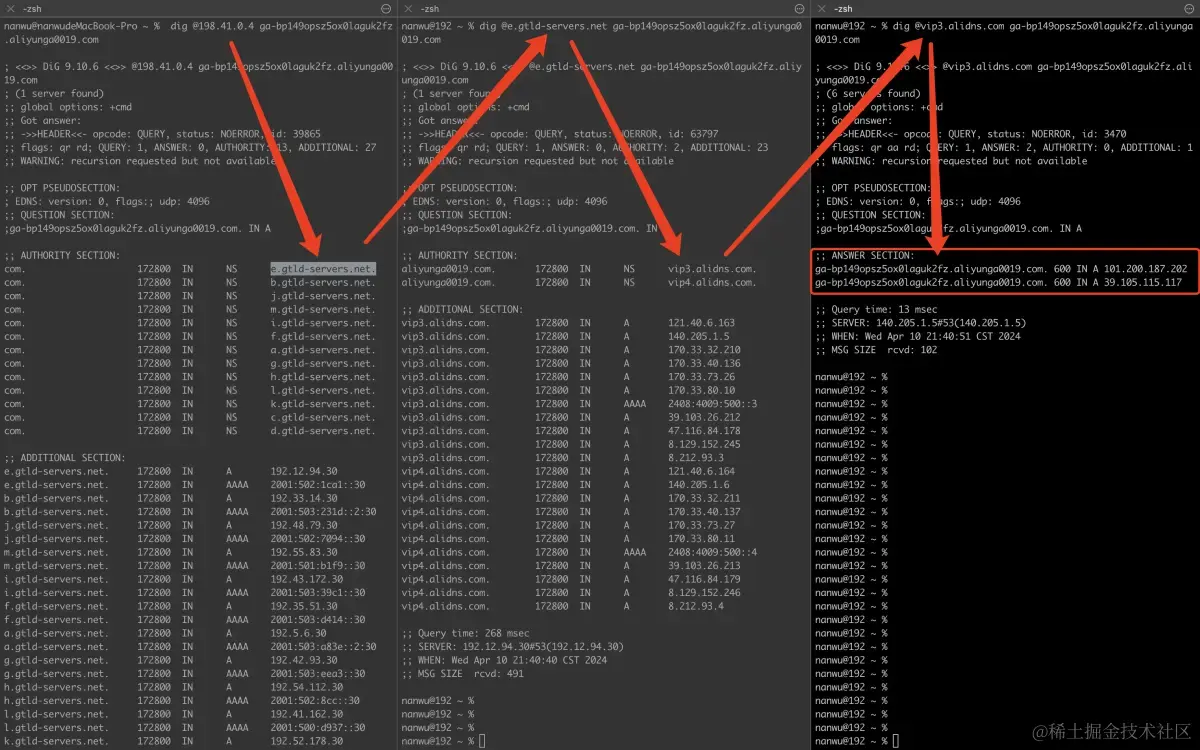The width and height of the screenshot is (1200, 750).
Task: Click the IPv6 address 2001:503:eea3::30
Action: point(320,673)
